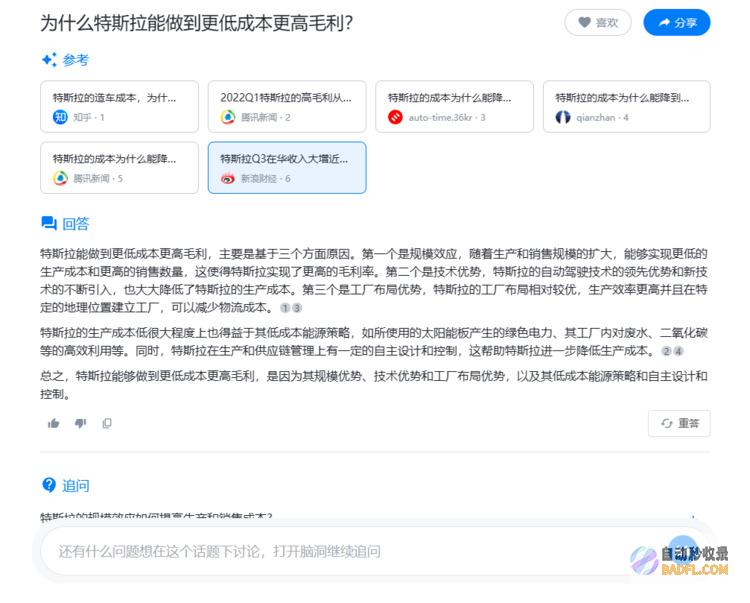Screen dimensions: 750x603
Task: Click the 腾讯新闻 icon on card 5
Action: click(x=60, y=178)
